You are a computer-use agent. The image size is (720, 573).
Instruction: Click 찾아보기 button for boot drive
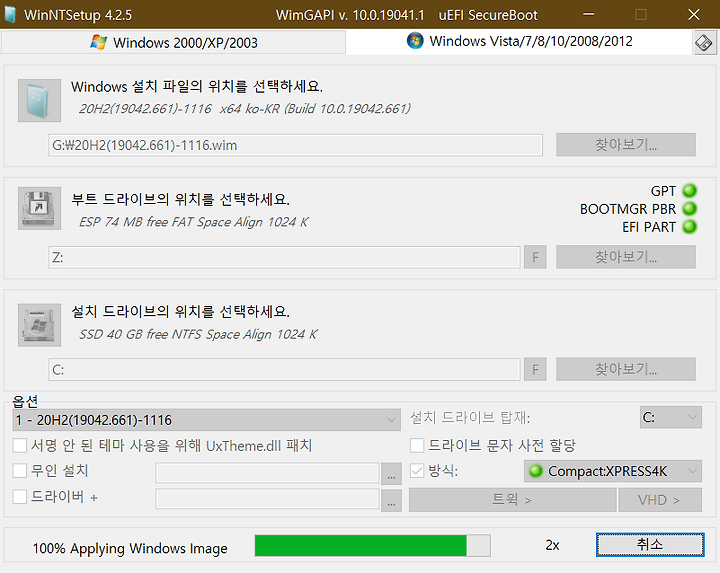pos(626,257)
